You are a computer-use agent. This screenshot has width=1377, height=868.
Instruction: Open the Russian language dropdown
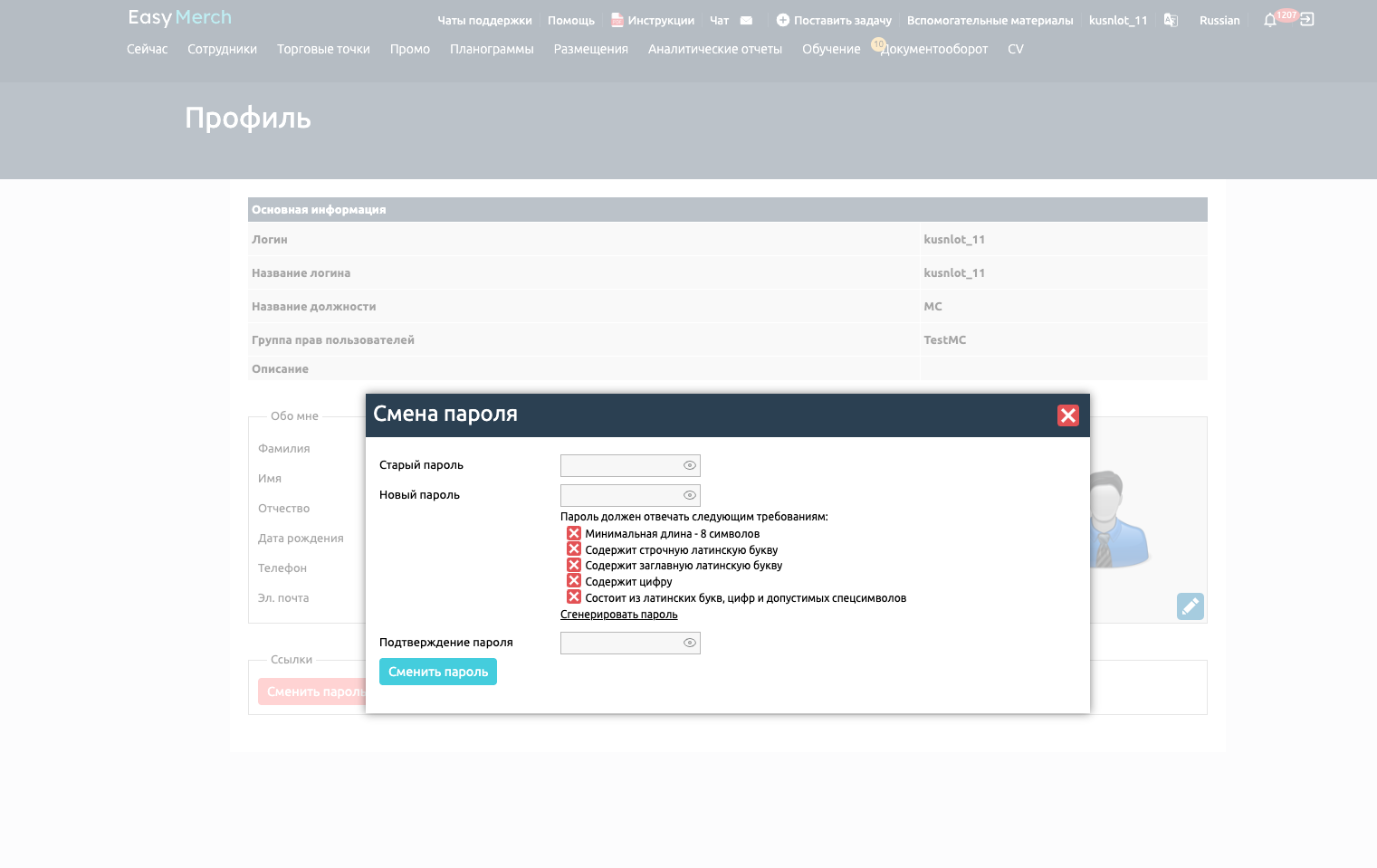(1219, 20)
